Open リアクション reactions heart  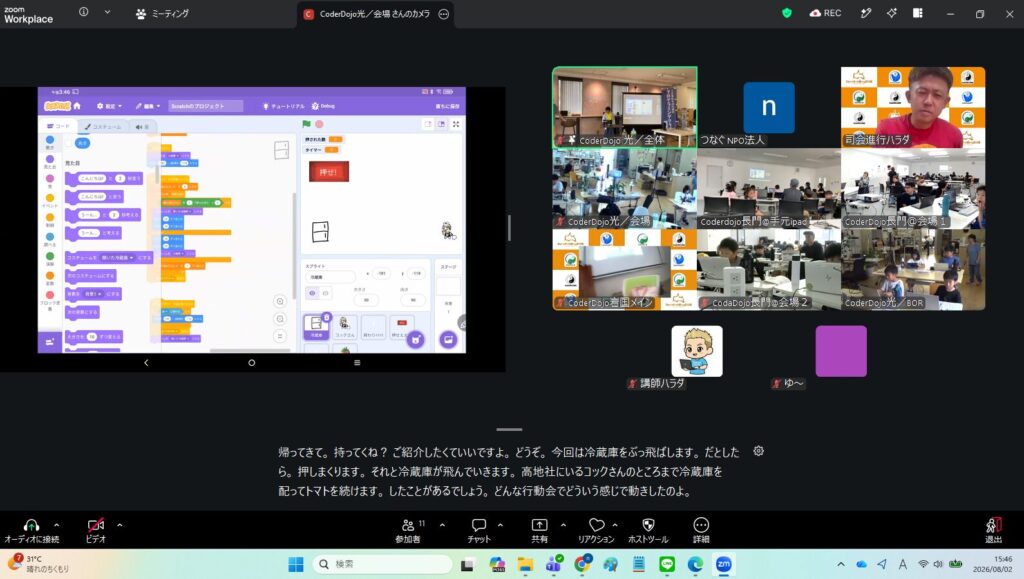coord(596,531)
